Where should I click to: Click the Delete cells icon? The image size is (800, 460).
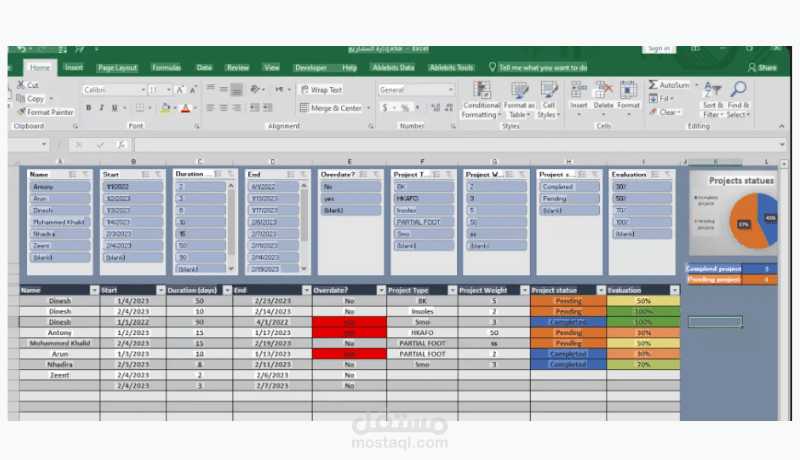tap(603, 90)
